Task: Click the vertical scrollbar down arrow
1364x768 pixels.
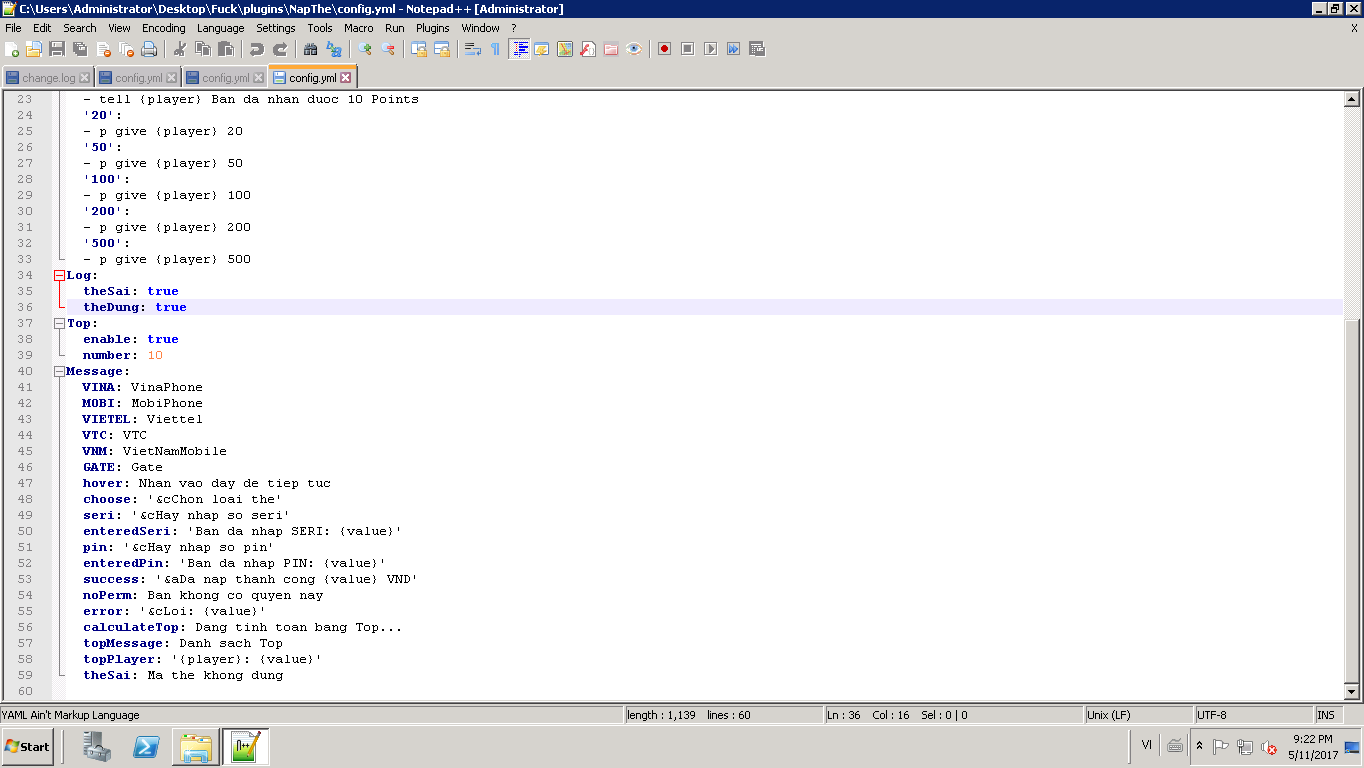Action: pyautogui.click(x=1351, y=691)
